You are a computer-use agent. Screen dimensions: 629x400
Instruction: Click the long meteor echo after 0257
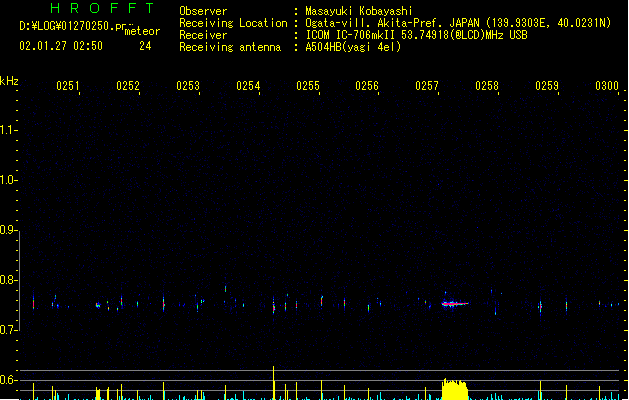coord(455,304)
